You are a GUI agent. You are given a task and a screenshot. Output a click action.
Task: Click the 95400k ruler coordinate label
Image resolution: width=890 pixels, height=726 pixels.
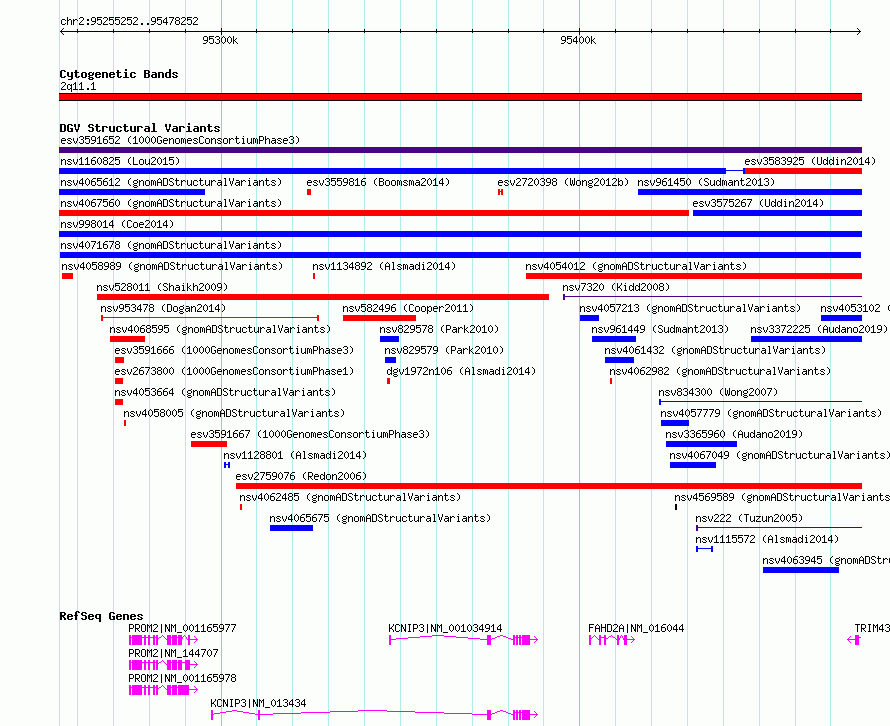point(578,40)
